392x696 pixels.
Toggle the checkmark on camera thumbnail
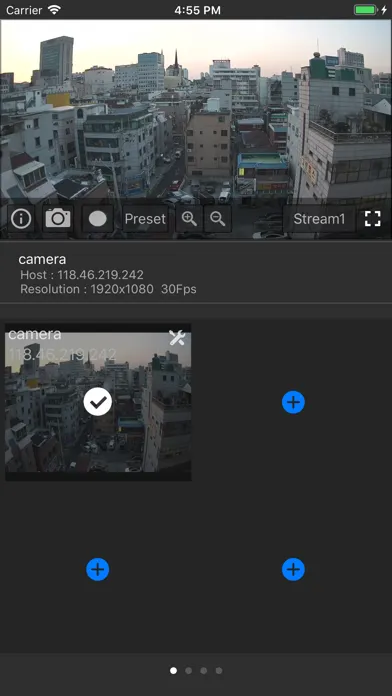coord(98,402)
